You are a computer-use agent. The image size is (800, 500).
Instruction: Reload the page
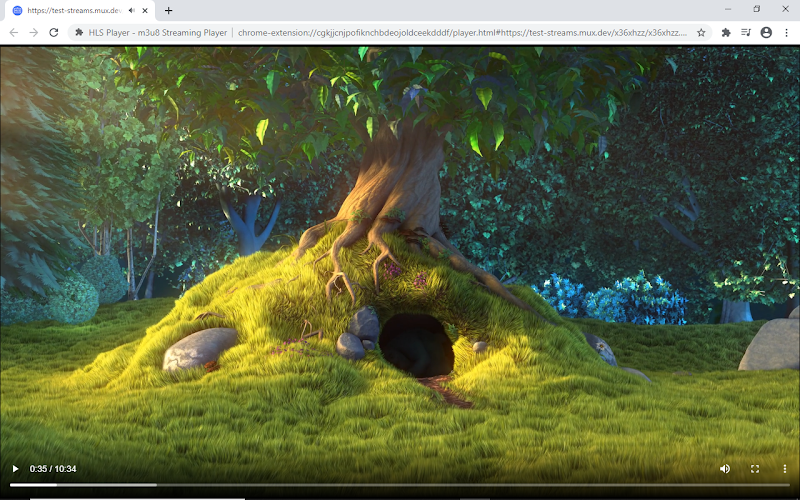(54, 33)
